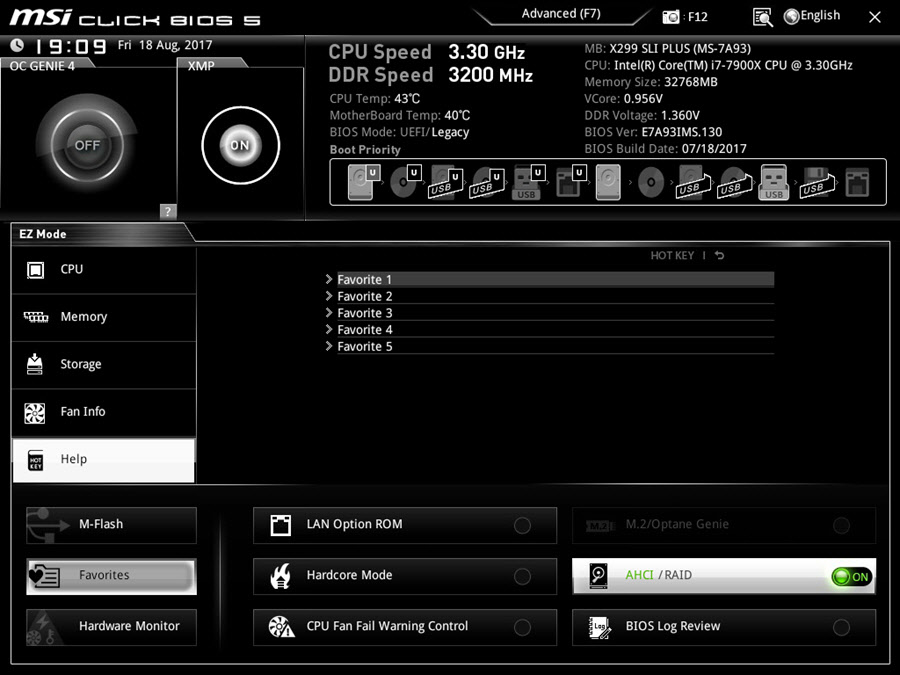Screen dimensions: 900x675
Task: Expand the Favorite 1 entry
Action: [364, 280]
